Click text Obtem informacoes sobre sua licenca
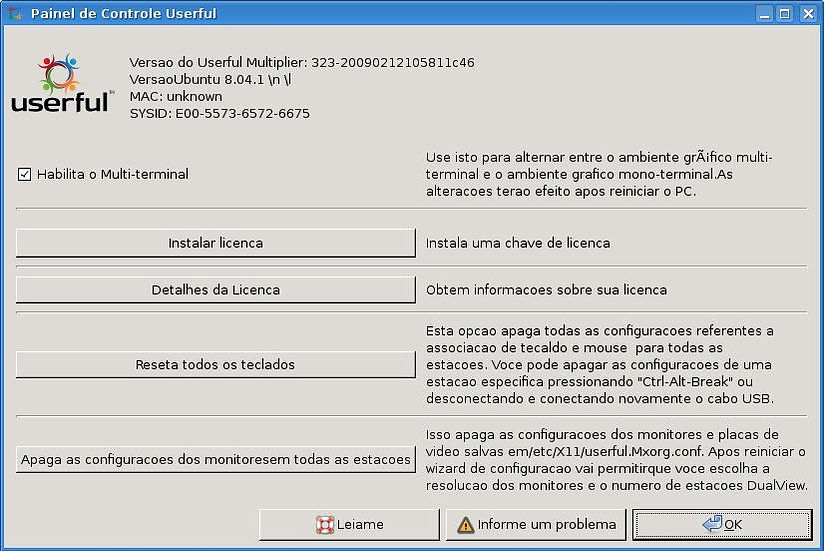824x551 pixels. coord(547,290)
